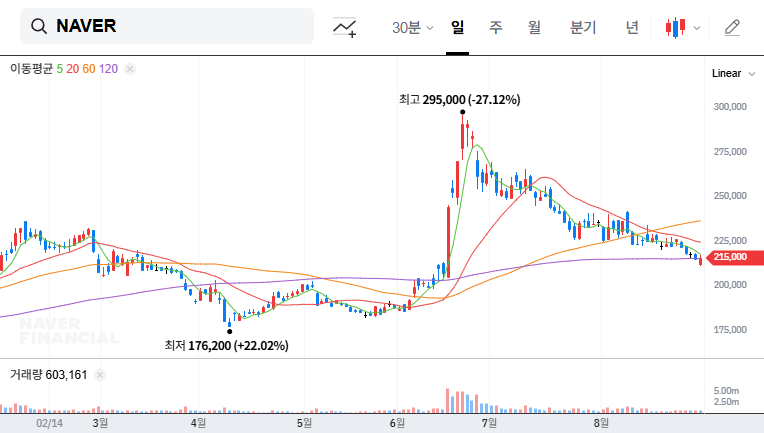The image size is (764, 433).
Task: Click the 215,000 current price tag
Action: coord(734,257)
